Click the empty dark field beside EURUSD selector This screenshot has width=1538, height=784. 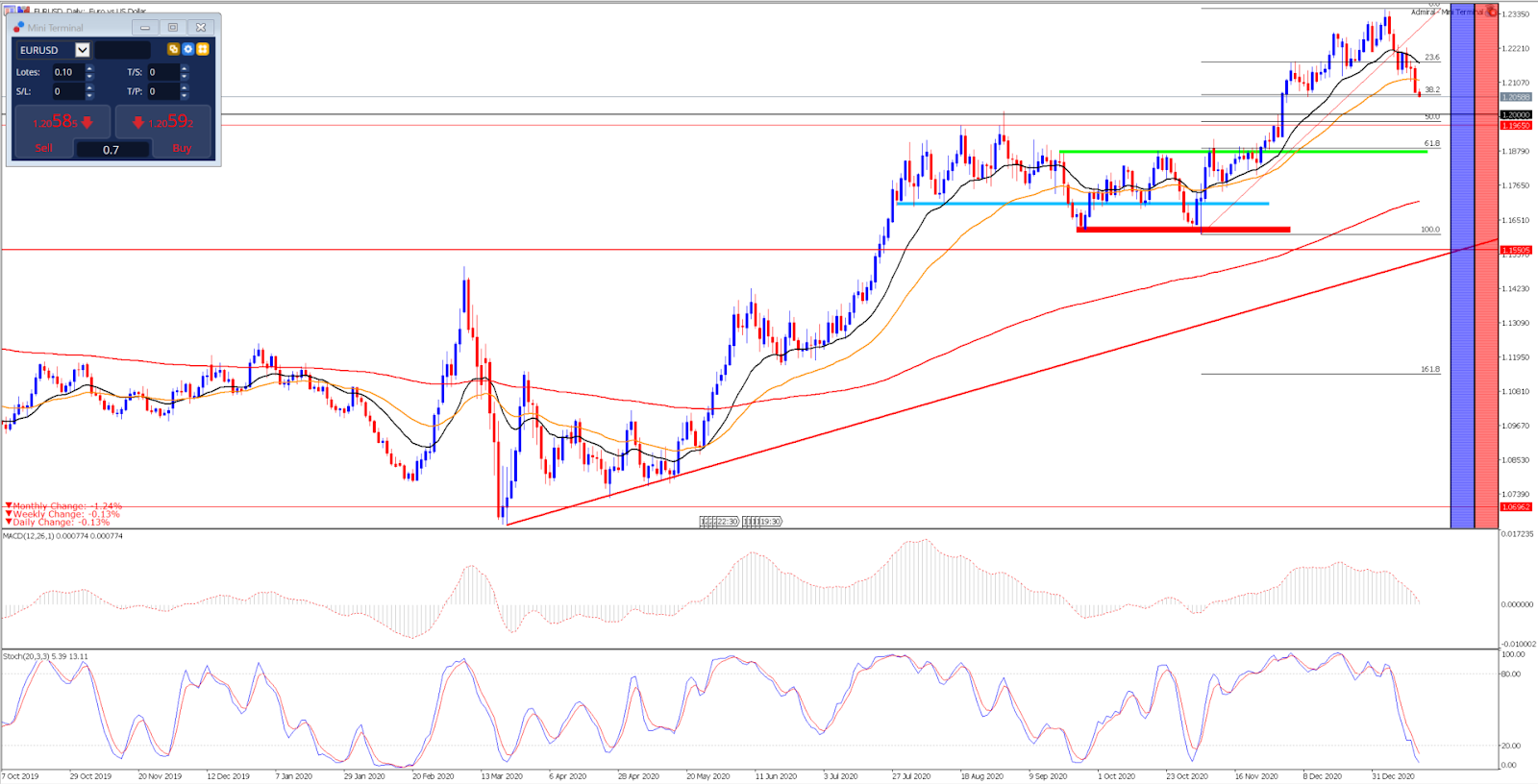tap(123, 50)
